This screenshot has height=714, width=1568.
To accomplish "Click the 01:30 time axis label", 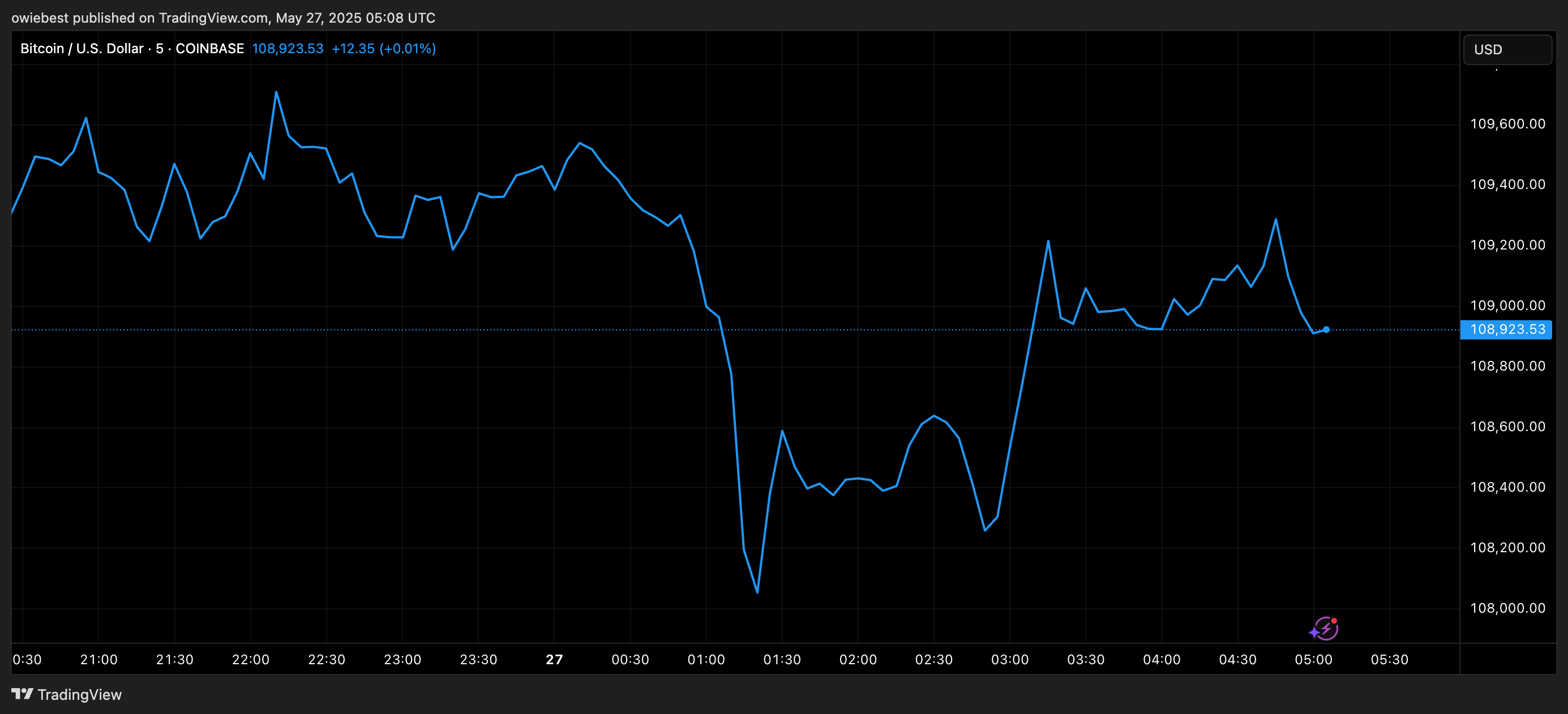I will coord(782,660).
